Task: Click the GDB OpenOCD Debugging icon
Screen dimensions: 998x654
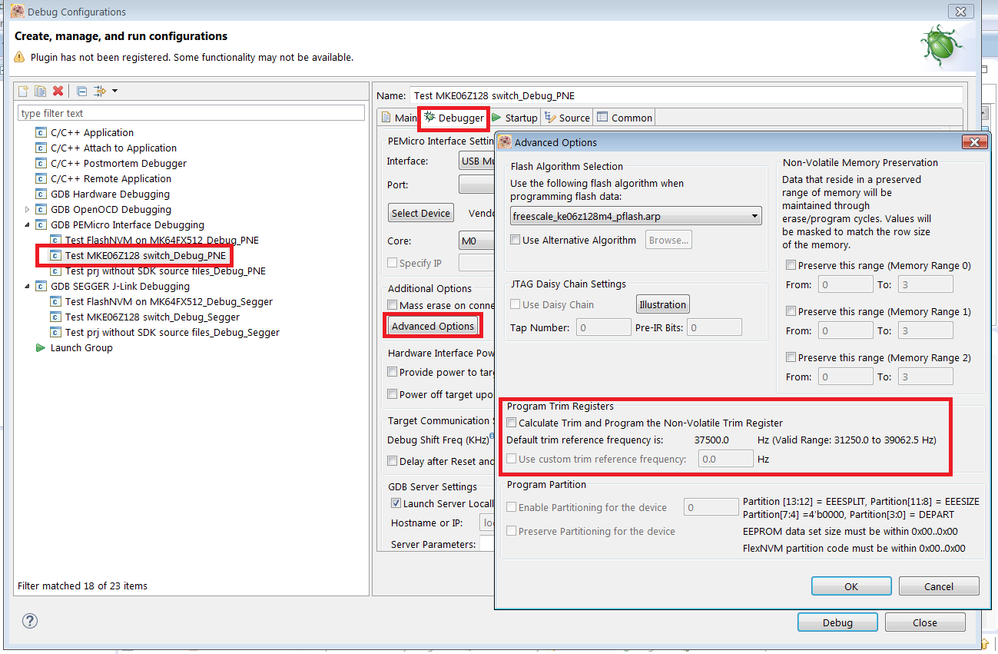Action: [41, 209]
